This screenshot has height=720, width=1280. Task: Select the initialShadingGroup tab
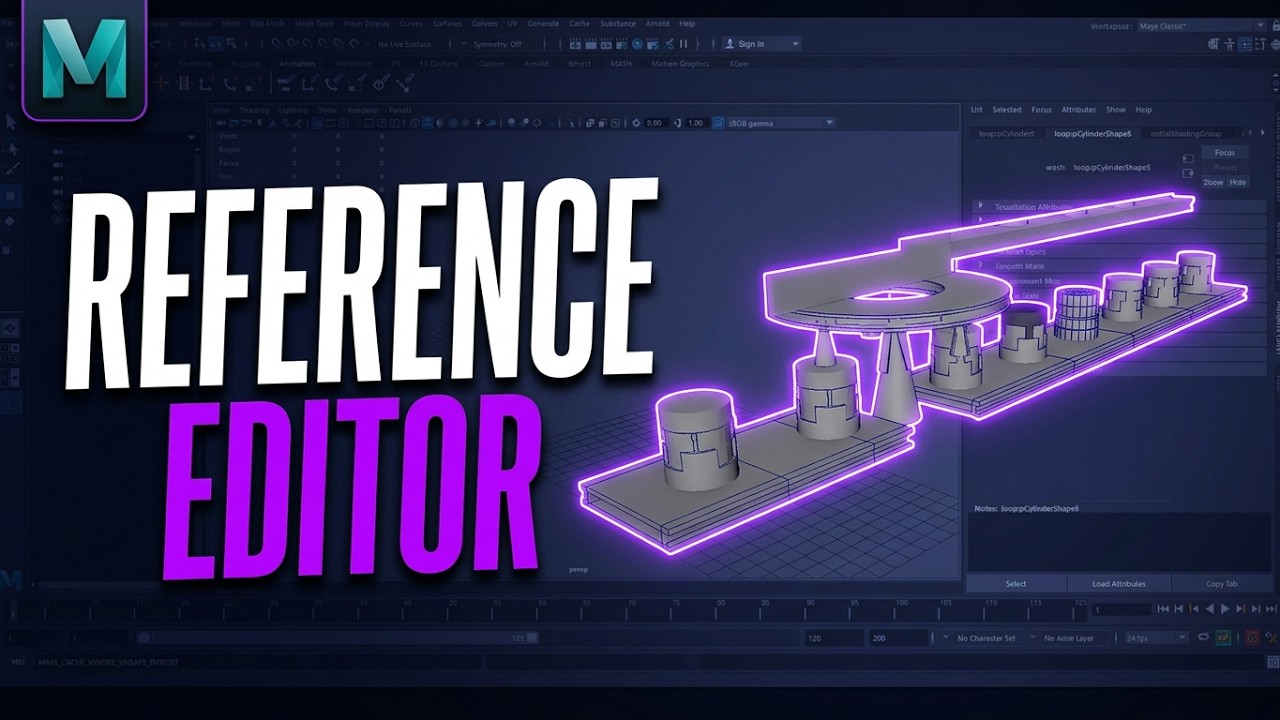click(x=1186, y=133)
